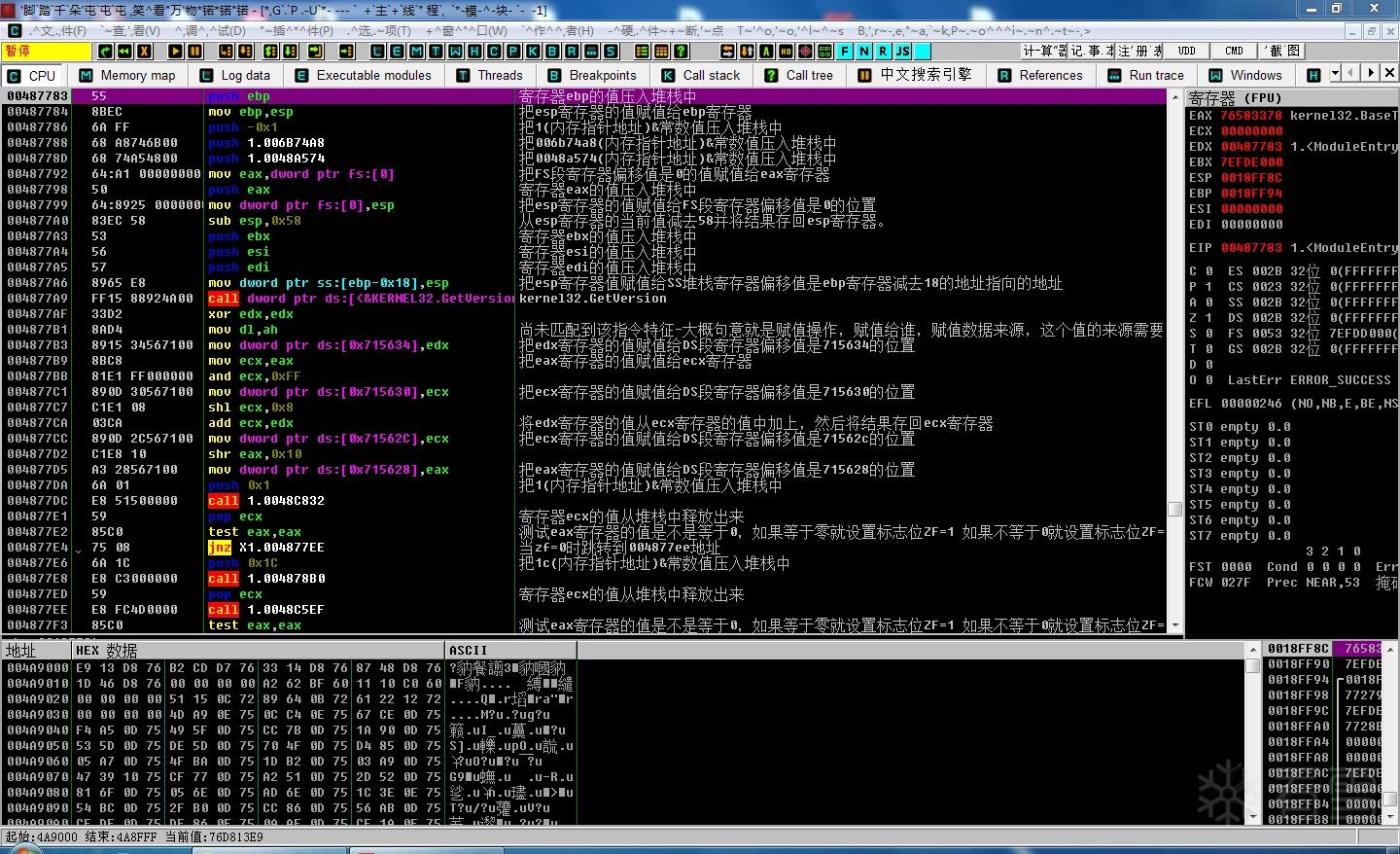Image resolution: width=1400 pixels, height=854 pixels.
Task: Switch to the Run trace tab
Action: [1145, 75]
